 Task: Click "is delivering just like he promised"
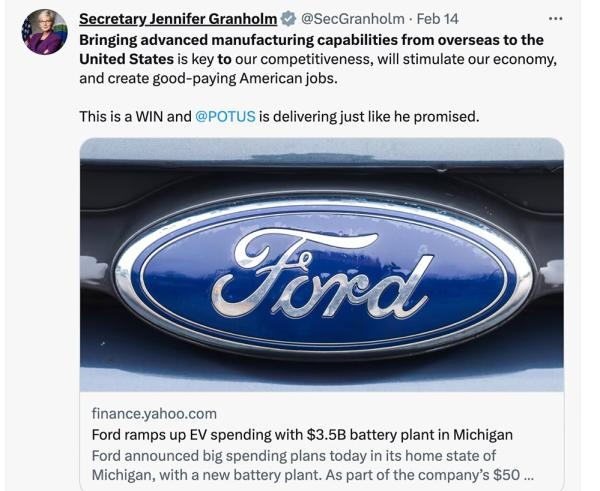(369, 116)
